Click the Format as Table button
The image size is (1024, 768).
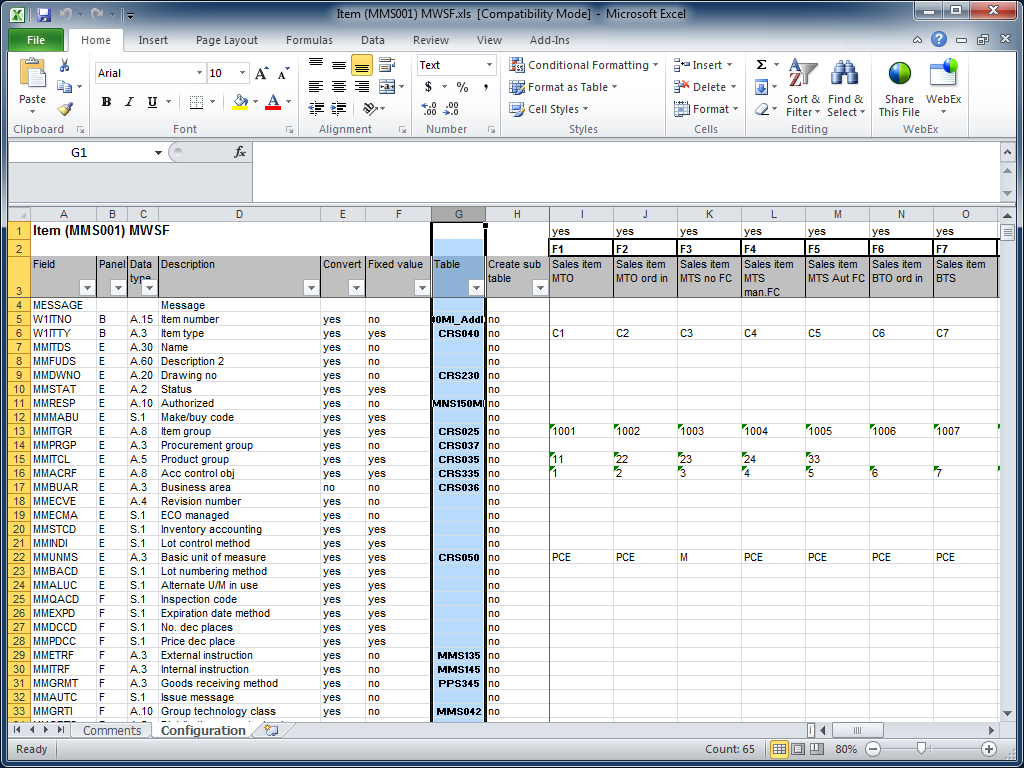point(564,87)
